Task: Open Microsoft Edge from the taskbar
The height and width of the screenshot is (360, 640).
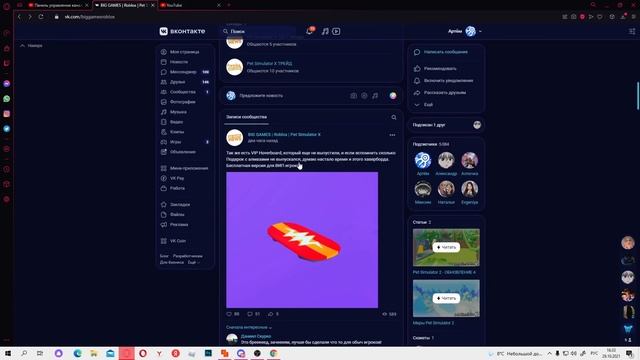Action: 78,353
